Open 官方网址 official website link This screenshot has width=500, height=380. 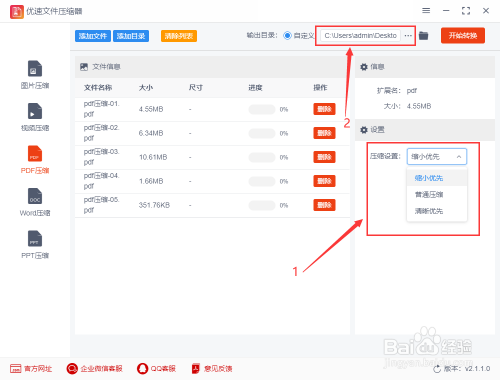[31, 368]
